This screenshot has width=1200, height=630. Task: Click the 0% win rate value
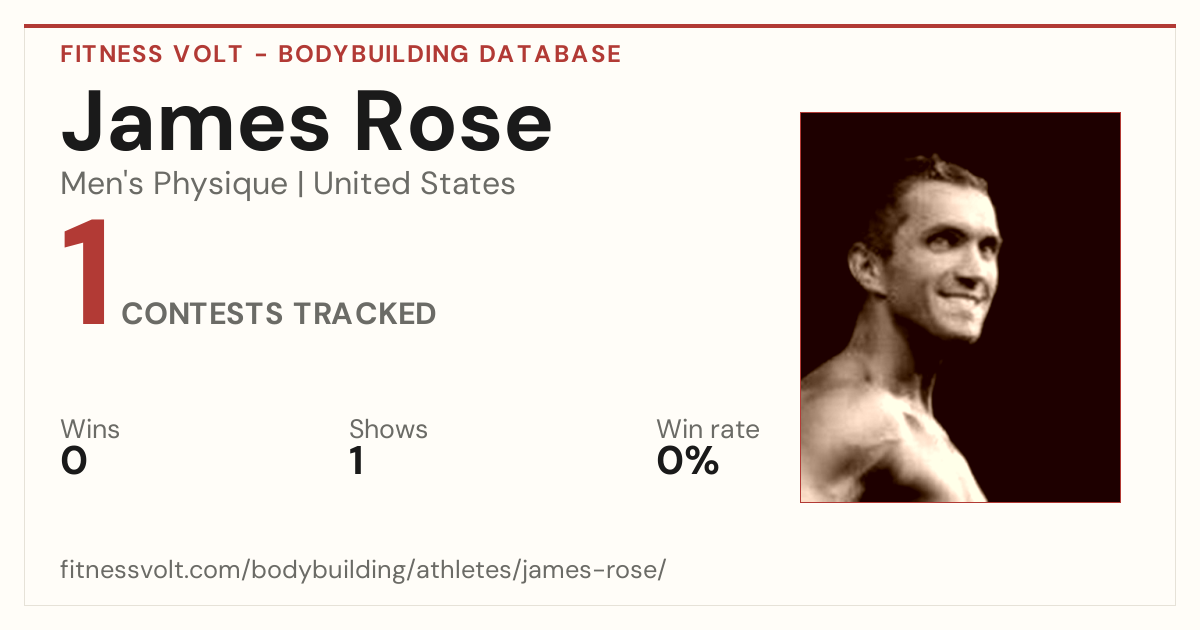[x=688, y=461]
